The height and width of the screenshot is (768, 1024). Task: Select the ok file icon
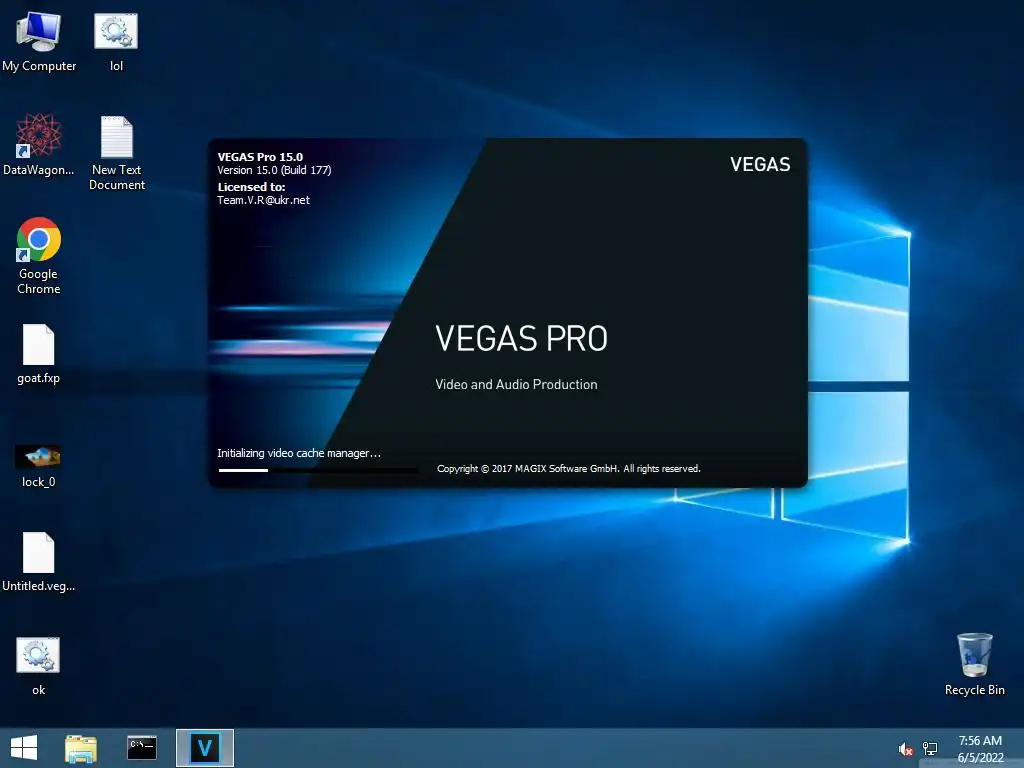coord(39,665)
